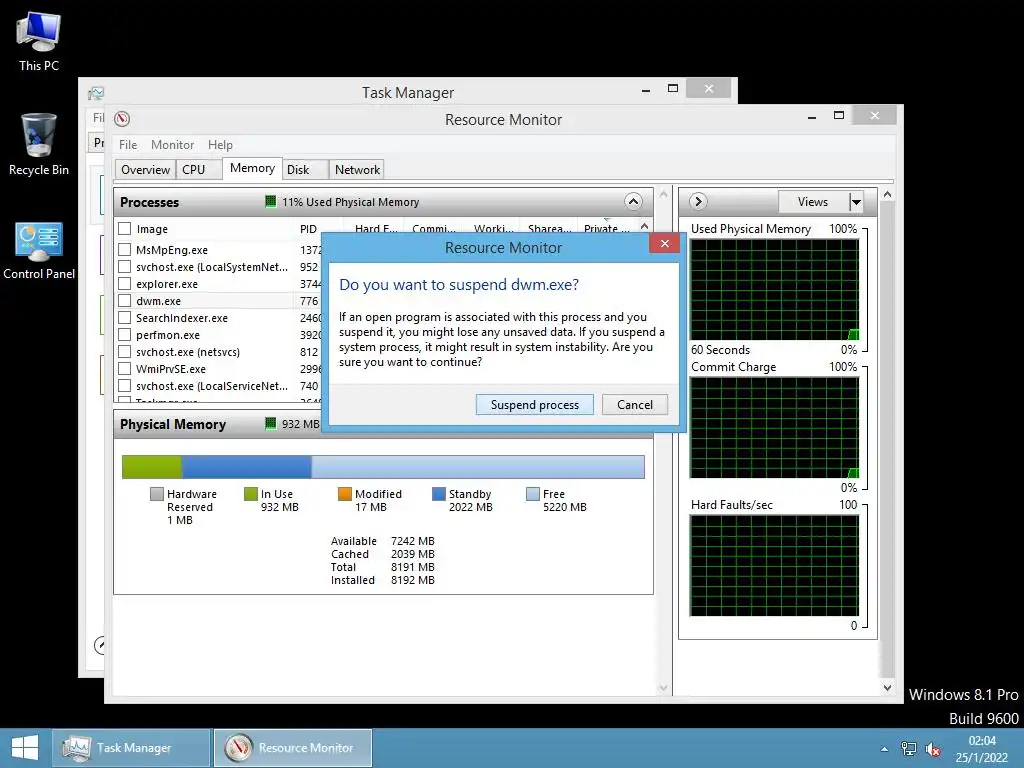Open This PC desktop icon
Viewport: 1024px width, 768px height.
(39, 41)
